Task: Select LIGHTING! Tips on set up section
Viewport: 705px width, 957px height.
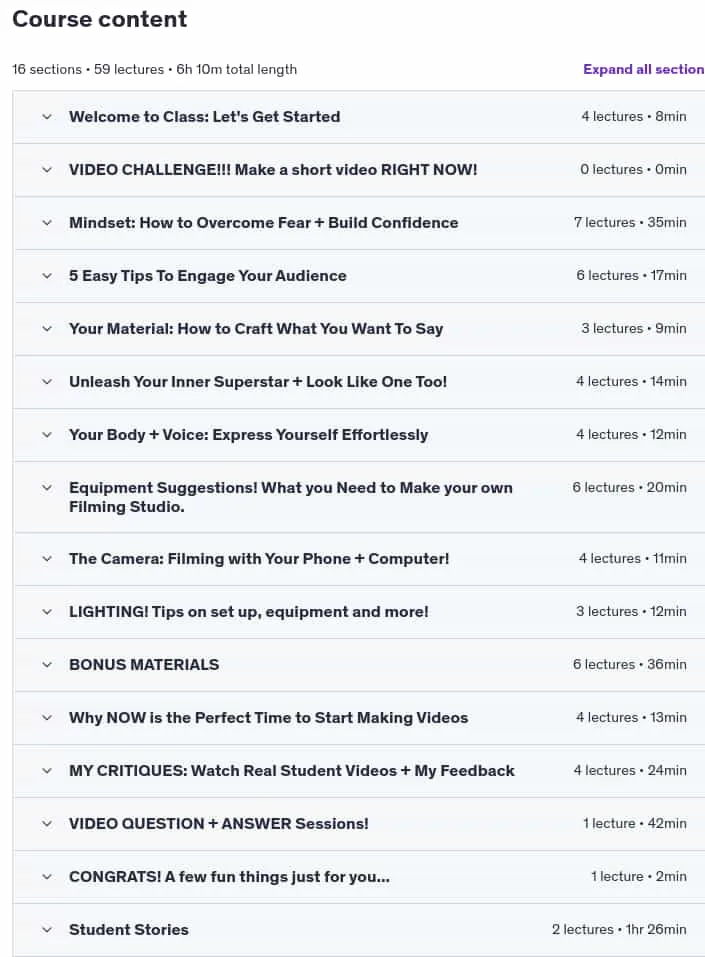Action: pos(248,612)
